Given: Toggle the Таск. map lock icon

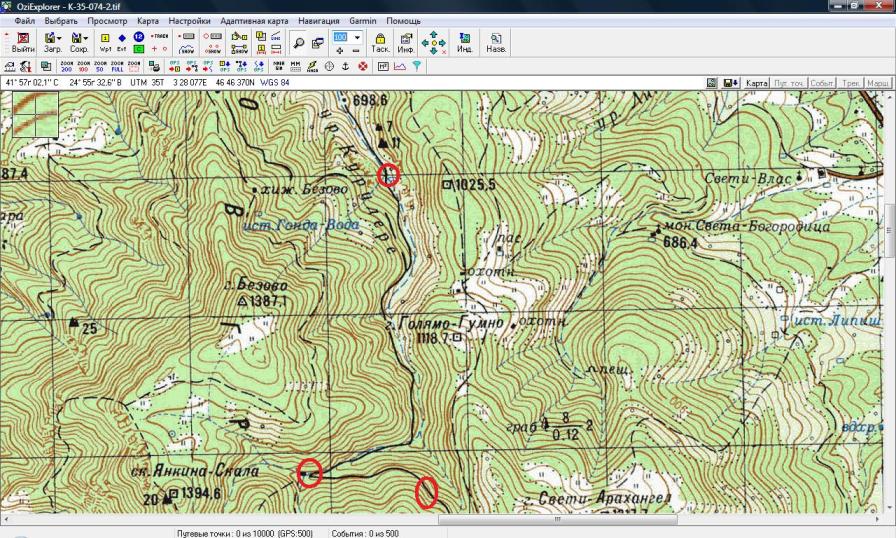Looking at the screenshot, I should (380, 42).
